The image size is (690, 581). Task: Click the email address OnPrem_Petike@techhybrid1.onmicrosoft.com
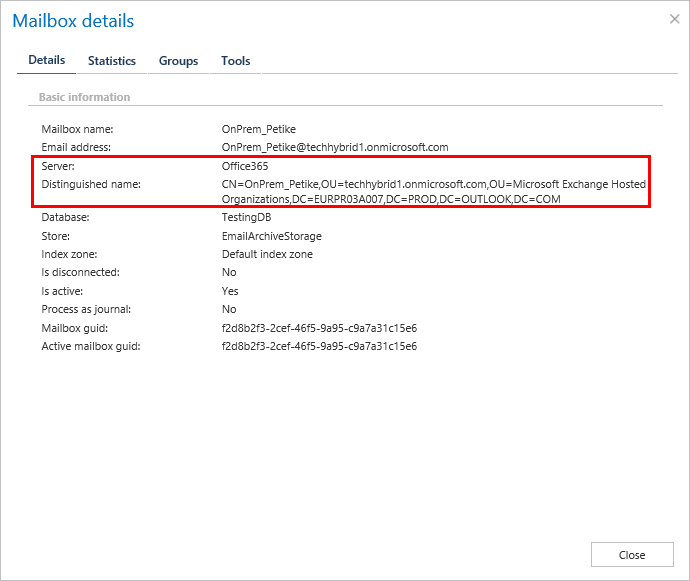(x=334, y=147)
